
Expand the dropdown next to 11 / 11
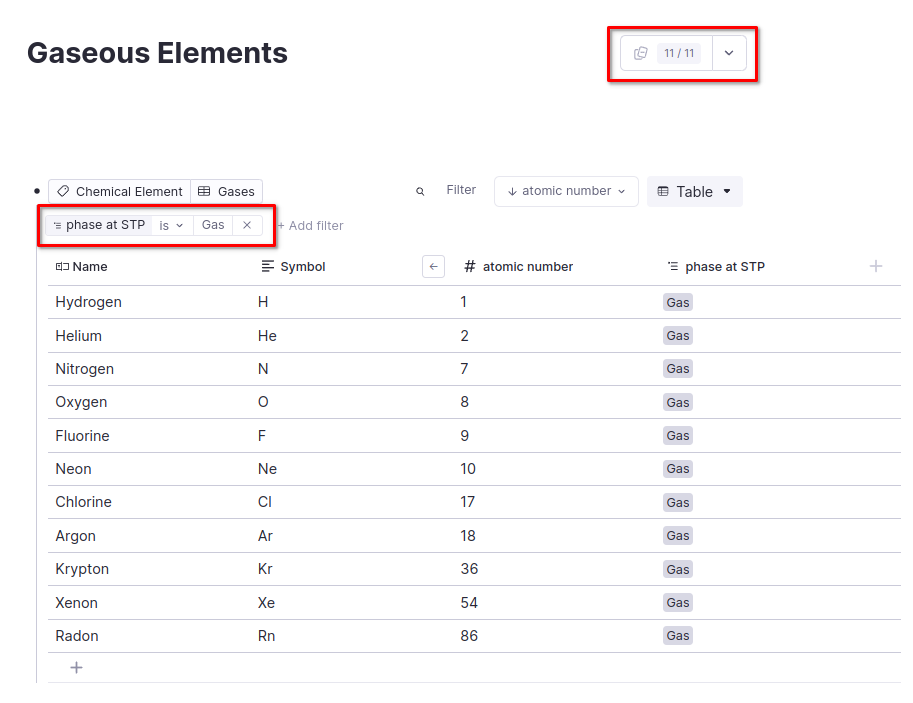click(x=729, y=53)
